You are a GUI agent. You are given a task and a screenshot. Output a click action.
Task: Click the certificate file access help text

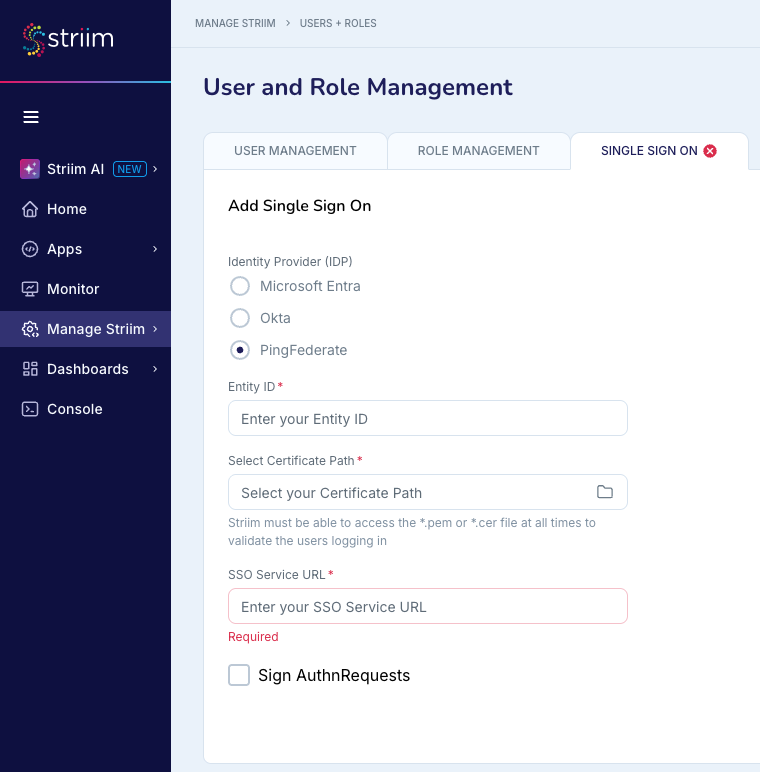[412, 532]
